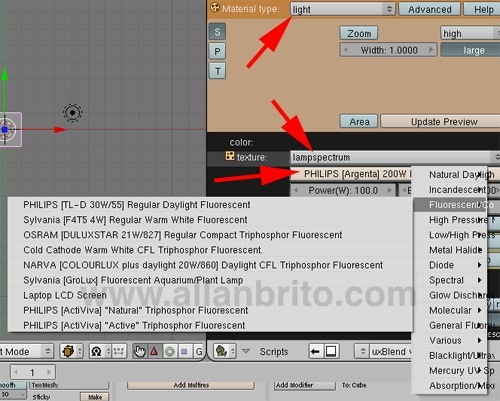Click the Power(W): 100.0 value field
This screenshot has height=401, width=500.
[x=343, y=190]
